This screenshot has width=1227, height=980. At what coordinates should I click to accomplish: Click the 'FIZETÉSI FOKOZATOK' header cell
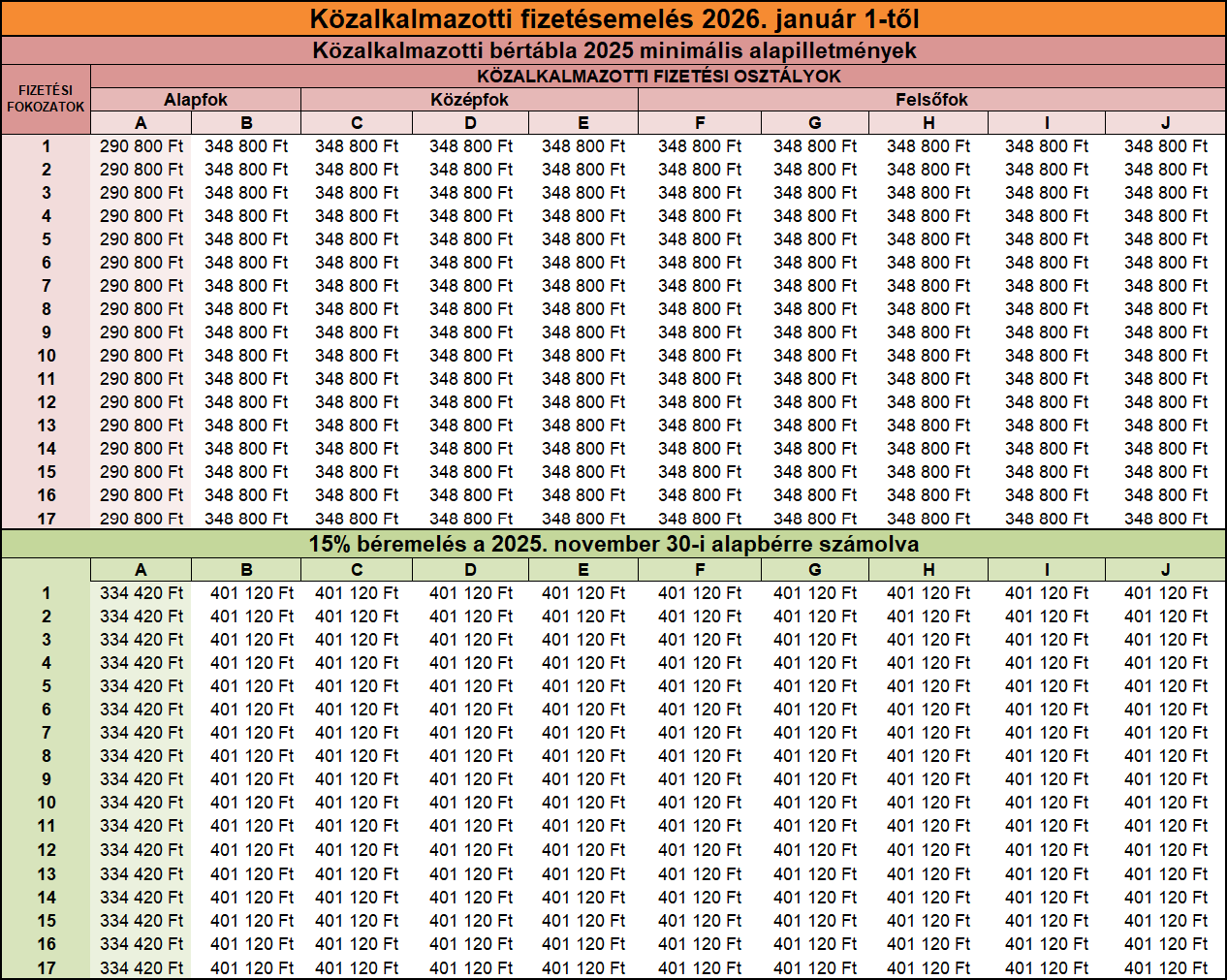[x=46, y=99]
